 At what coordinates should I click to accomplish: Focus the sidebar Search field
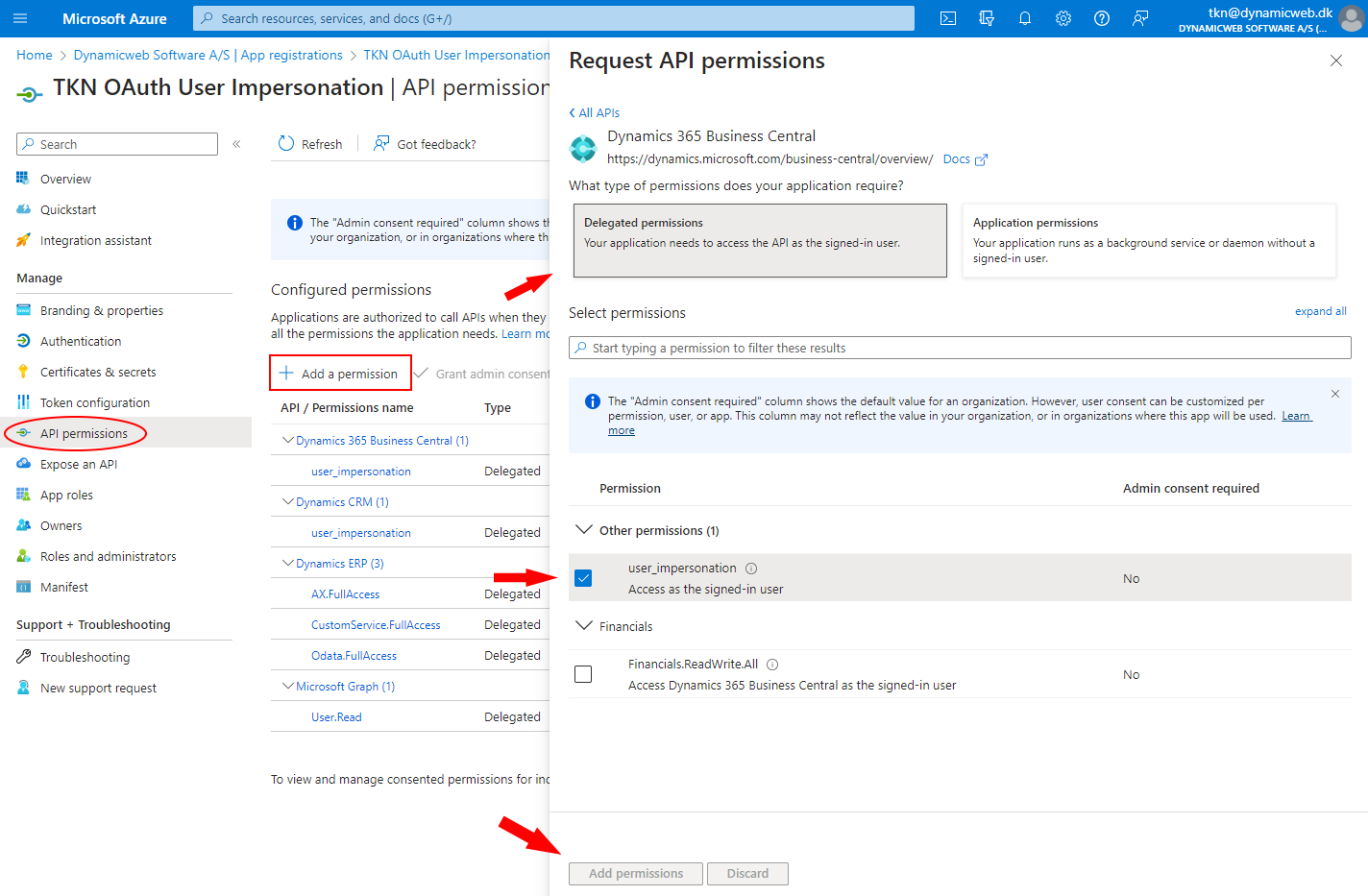click(x=117, y=144)
